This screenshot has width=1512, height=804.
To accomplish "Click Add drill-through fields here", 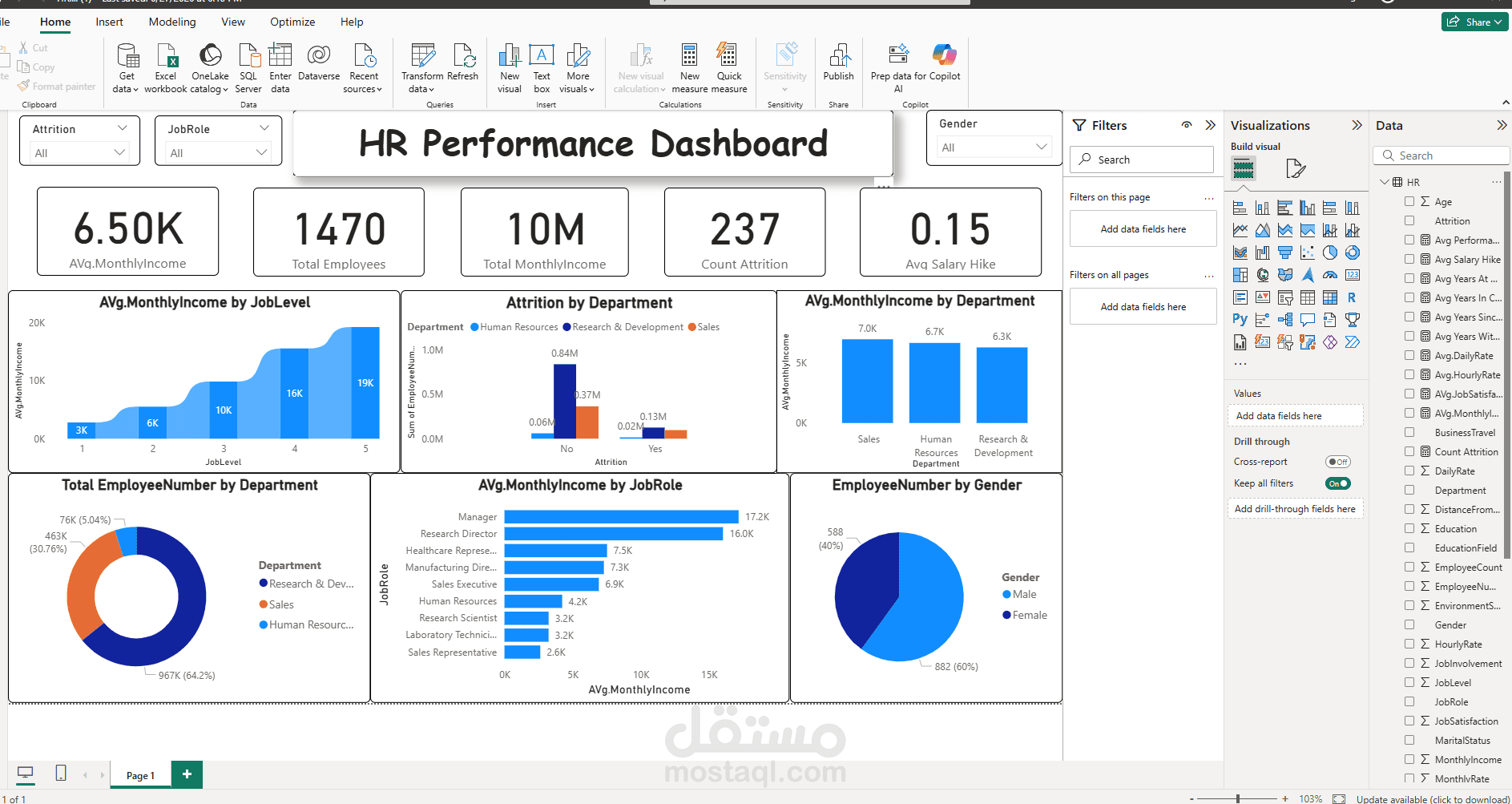I will (1295, 508).
